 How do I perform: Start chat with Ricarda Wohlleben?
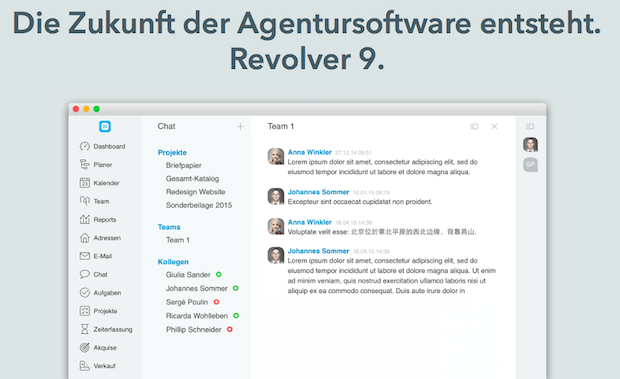197,316
